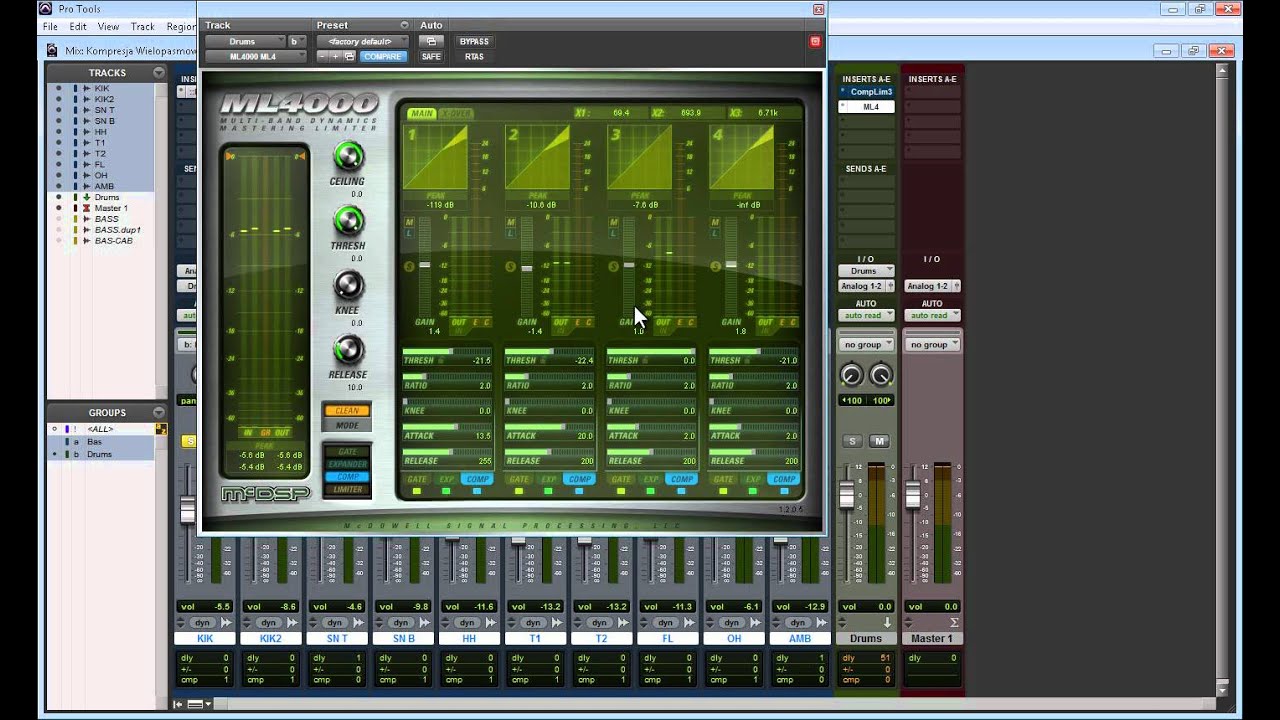The width and height of the screenshot is (1280, 720).
Task: Click the Drums track left pan knob
Action: pyautogui.click(x=851, y=375)
